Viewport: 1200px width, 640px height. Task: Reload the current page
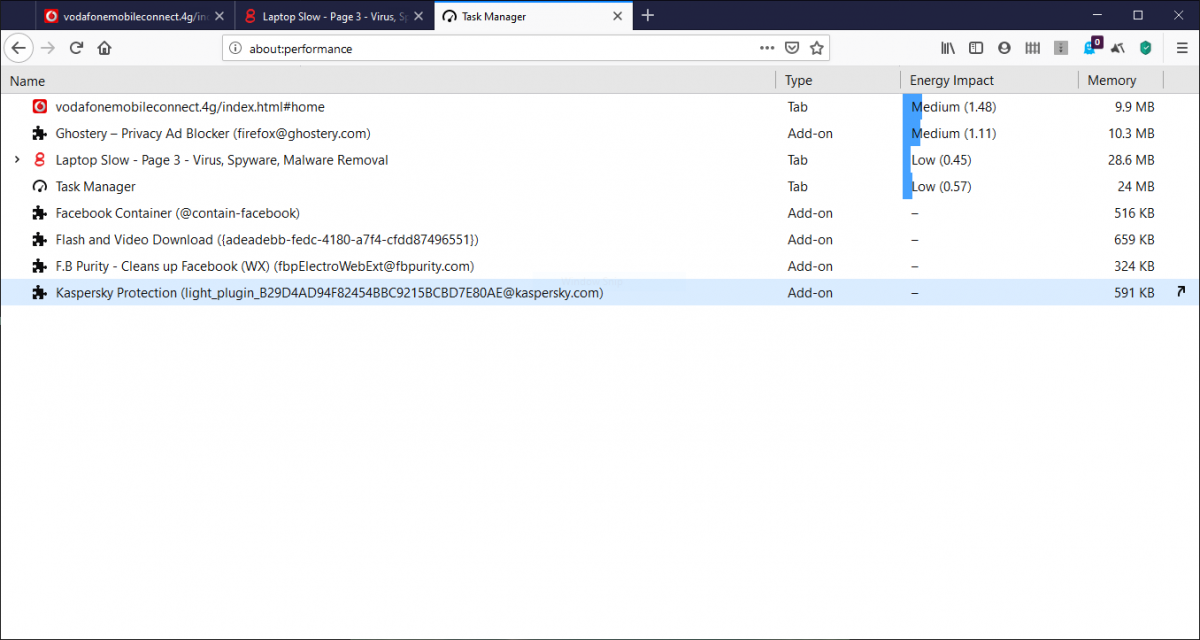(76, 48)
